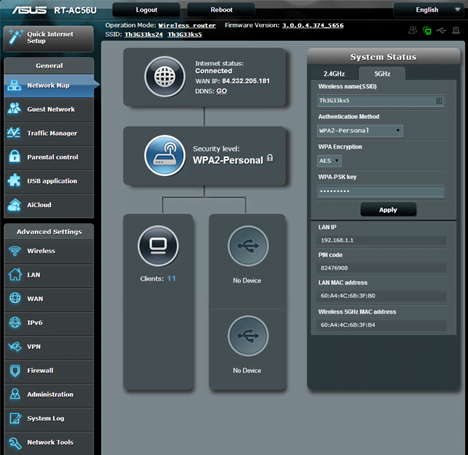This screenshot has height=455, width=468.
Task: Click the WPA-PSK key password field
Action: [380, 191]
